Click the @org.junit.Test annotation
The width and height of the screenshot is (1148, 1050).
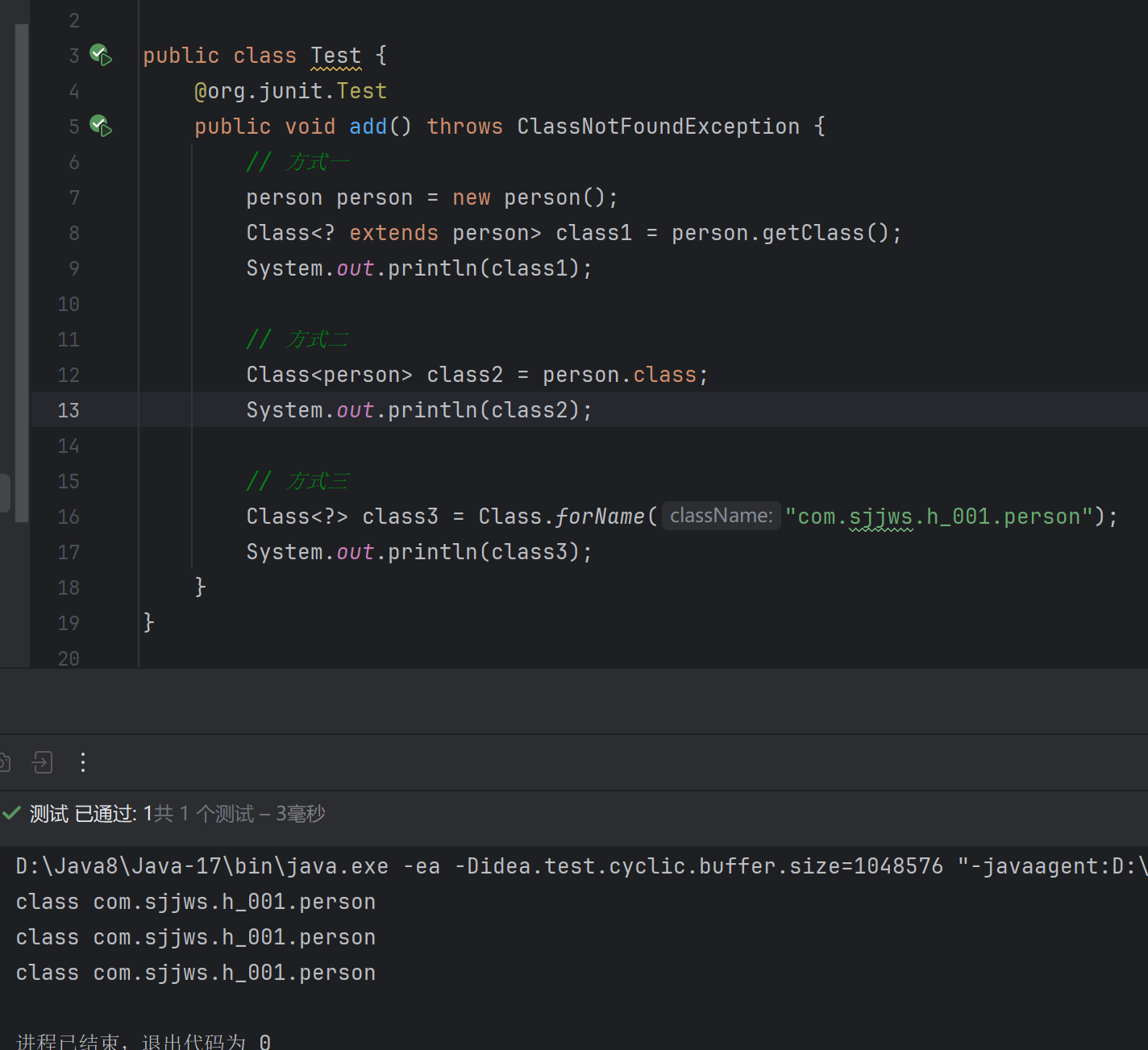click(290, 91)
